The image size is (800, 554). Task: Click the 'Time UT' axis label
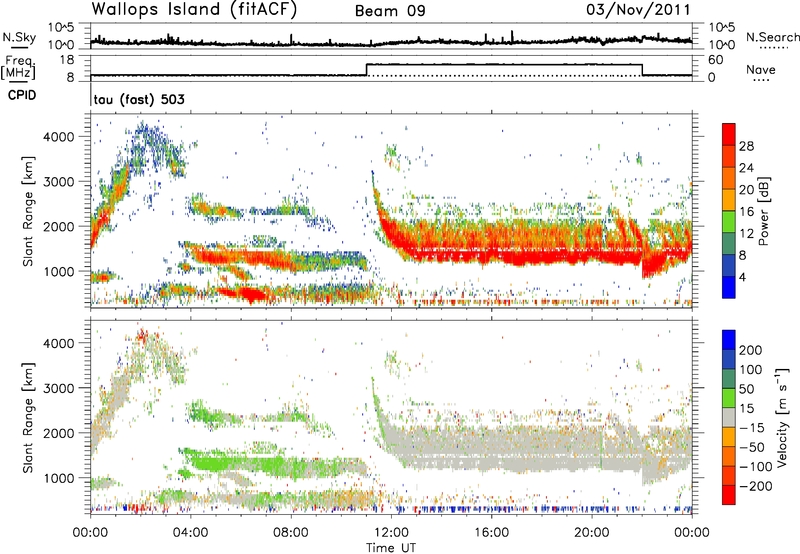click(x=391, y=547)
